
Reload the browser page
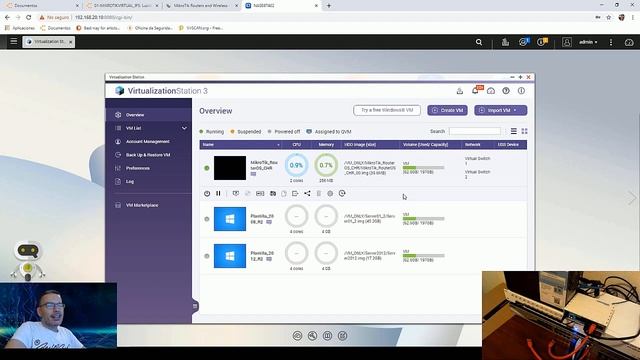pyautogui.click(x=29, y=18)
